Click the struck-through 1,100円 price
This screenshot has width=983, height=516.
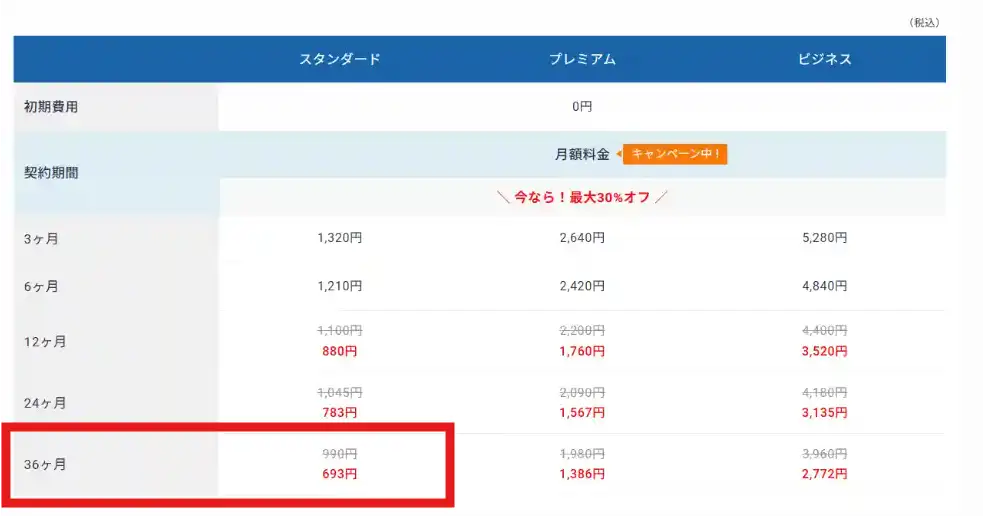pos(340,330)
